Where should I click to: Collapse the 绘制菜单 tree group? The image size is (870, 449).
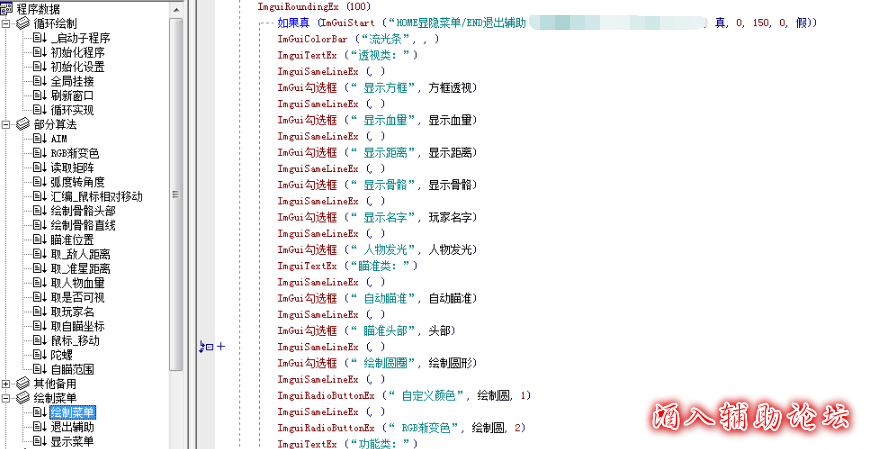(x=8, y=398)
